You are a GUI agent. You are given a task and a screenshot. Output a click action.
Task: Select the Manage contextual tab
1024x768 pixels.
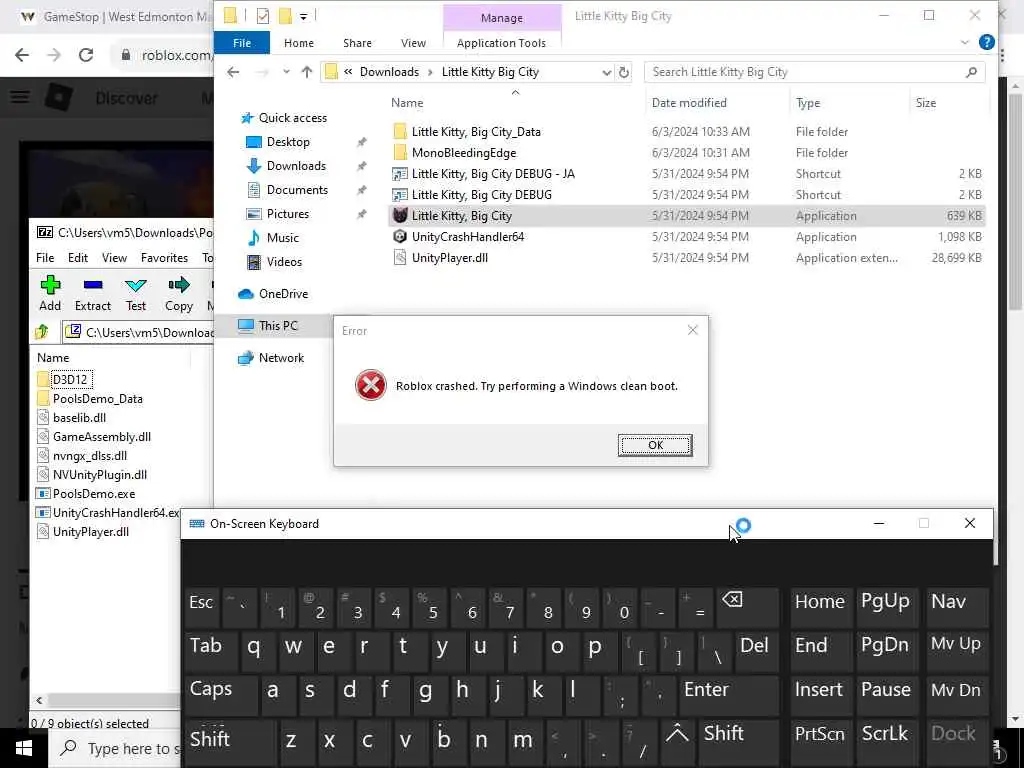click(x=502, y=18)
